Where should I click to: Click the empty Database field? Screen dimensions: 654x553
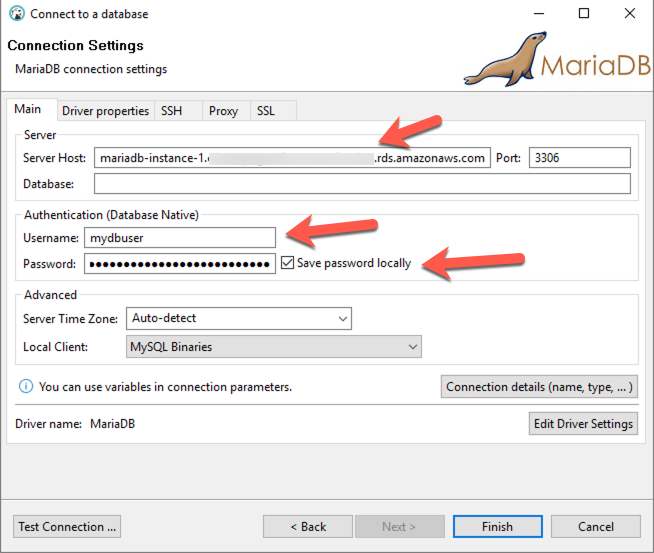click(362, 184)
